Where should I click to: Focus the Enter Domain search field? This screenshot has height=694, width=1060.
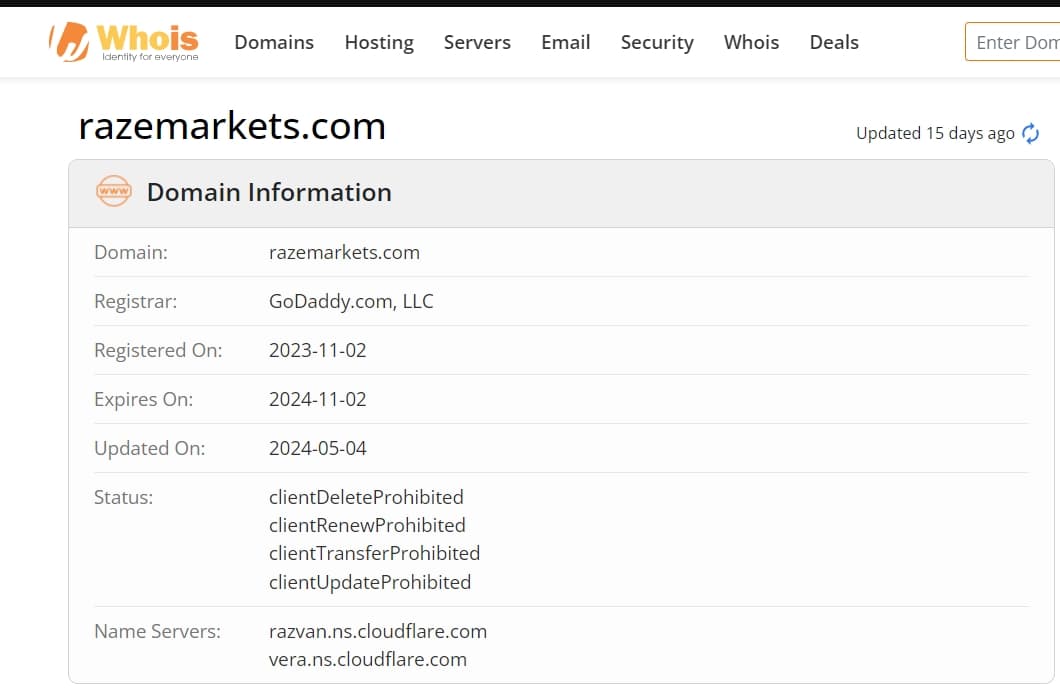(1013, 42)
